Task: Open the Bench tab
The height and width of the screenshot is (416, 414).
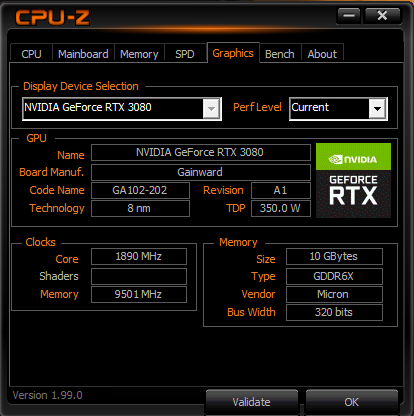Action: (280, 53)
